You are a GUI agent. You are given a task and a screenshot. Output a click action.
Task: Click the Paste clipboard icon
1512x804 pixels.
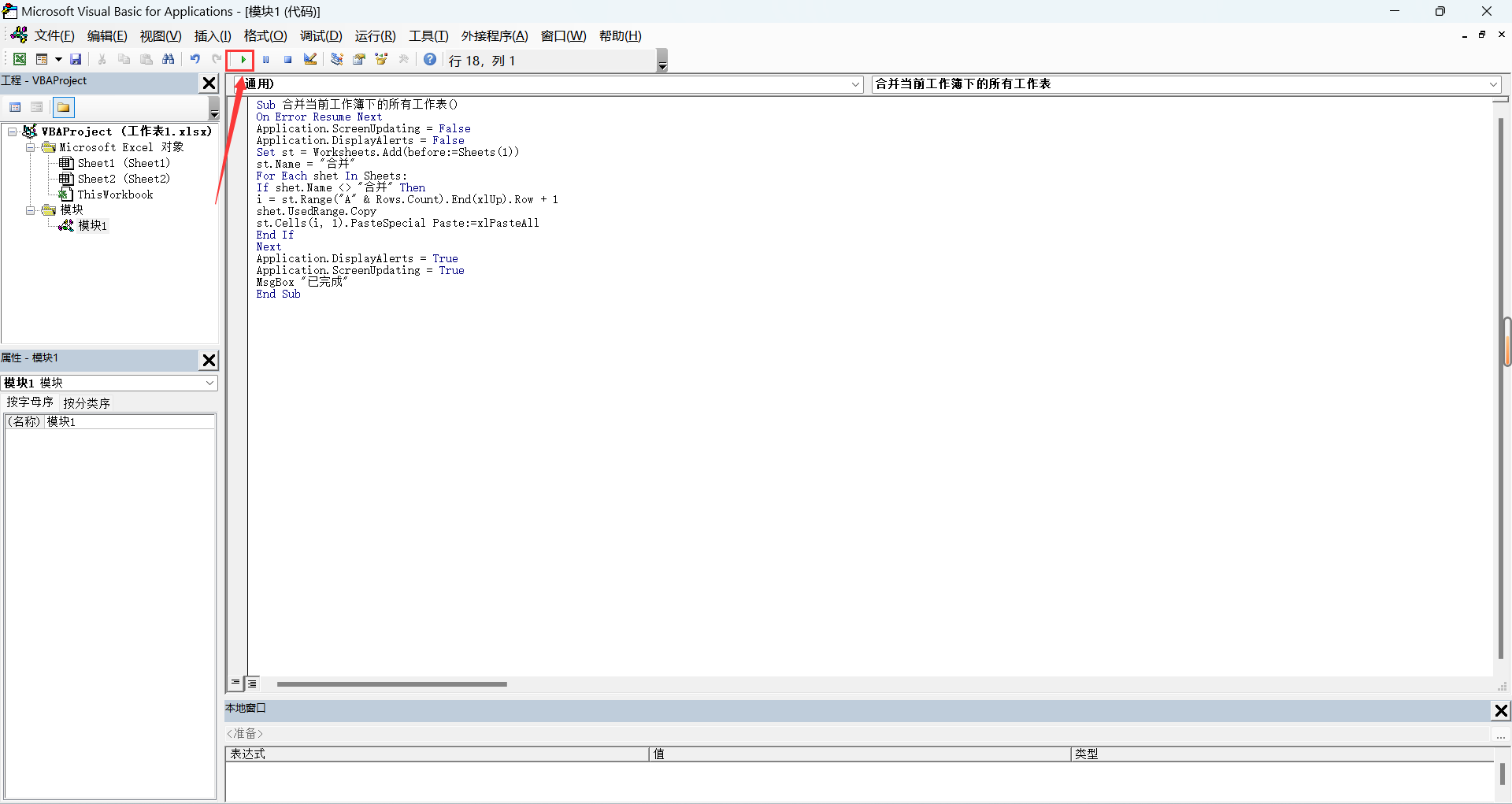pyautogui.click(x=146, y=60)
